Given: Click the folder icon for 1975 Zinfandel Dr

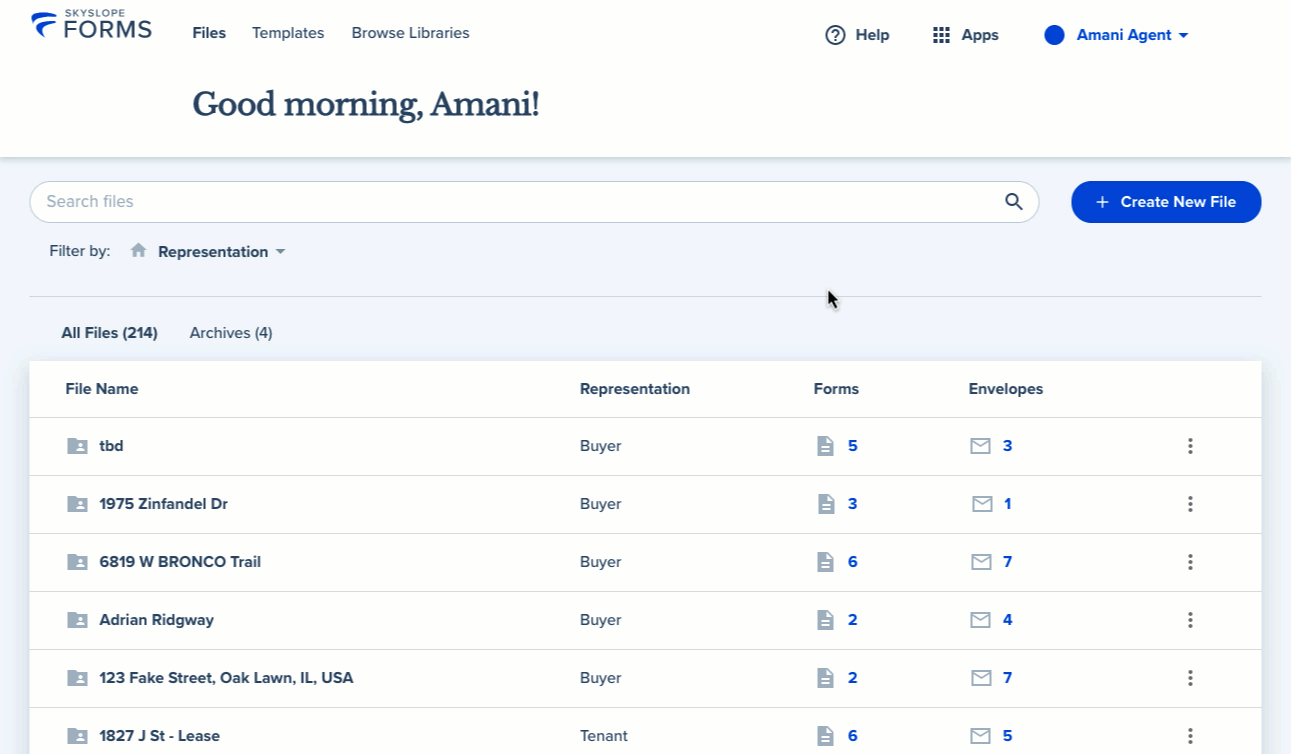Looking at the screenshot, I should [x=77, y=504].
